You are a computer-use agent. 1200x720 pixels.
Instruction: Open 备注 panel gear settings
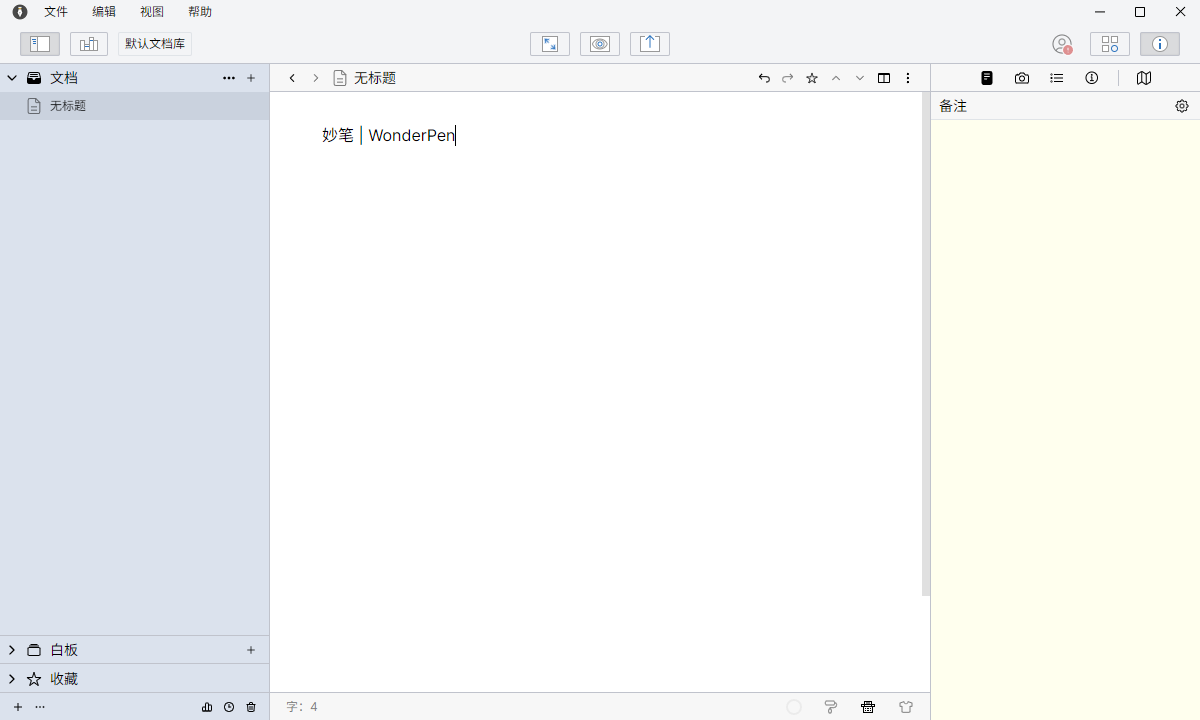1182,106
